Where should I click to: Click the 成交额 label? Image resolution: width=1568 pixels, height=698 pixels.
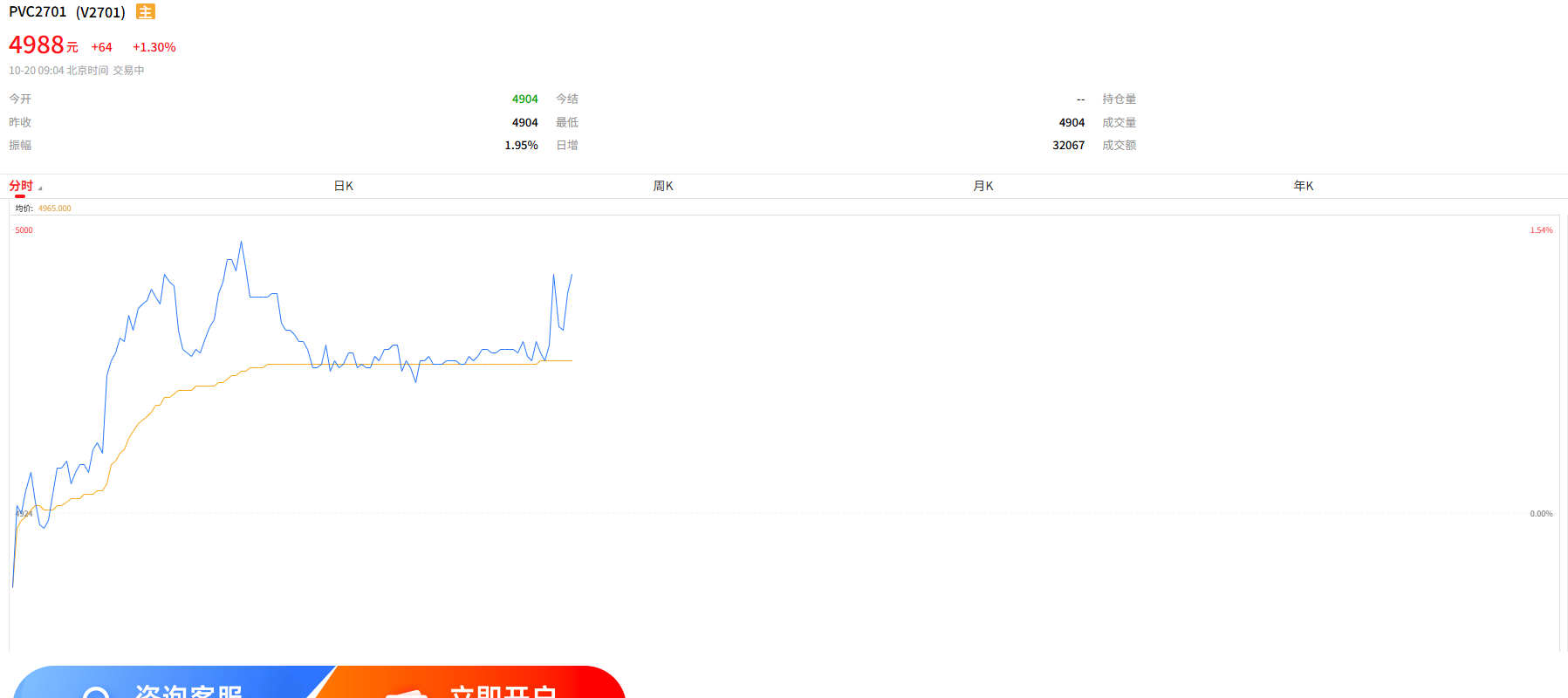(x=1120, y=146)
